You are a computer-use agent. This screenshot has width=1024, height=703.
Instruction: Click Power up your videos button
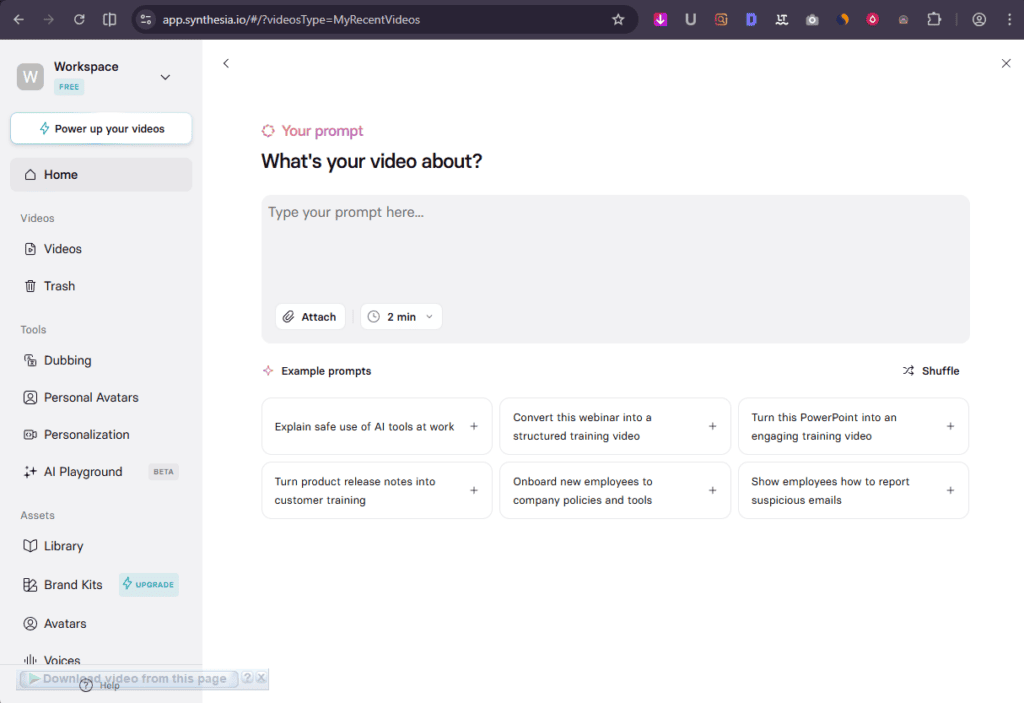click(x=101, y=129)
